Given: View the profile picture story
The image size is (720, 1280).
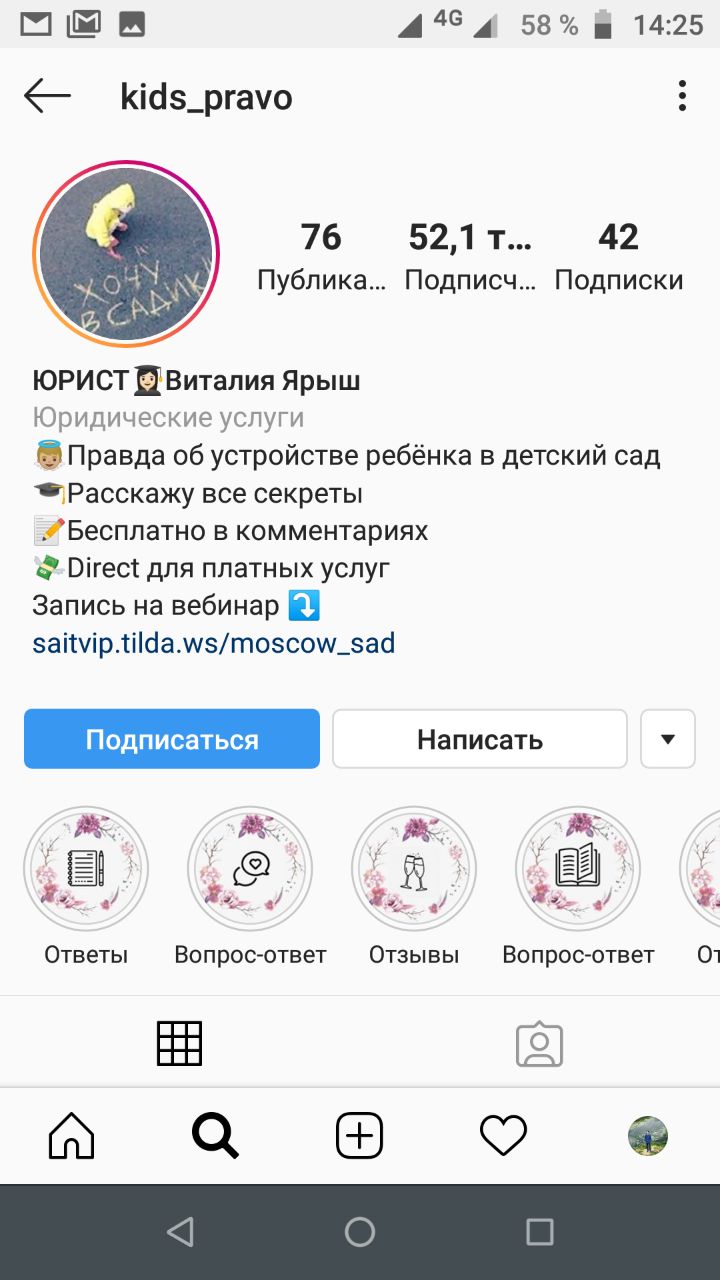Looking at the screenshot, I should click(126, 253).
